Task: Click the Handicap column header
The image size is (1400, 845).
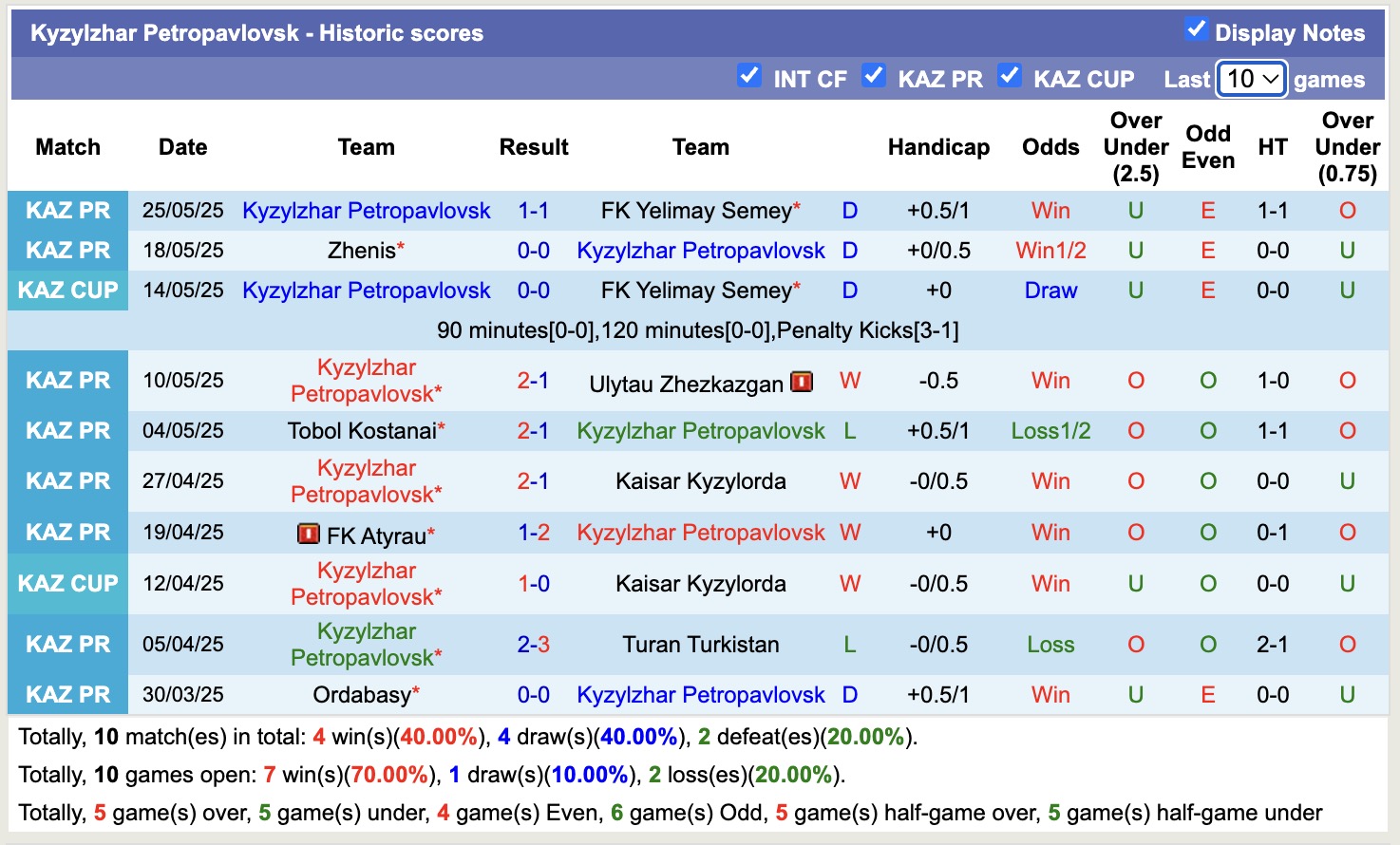Action: click(938, 147)
